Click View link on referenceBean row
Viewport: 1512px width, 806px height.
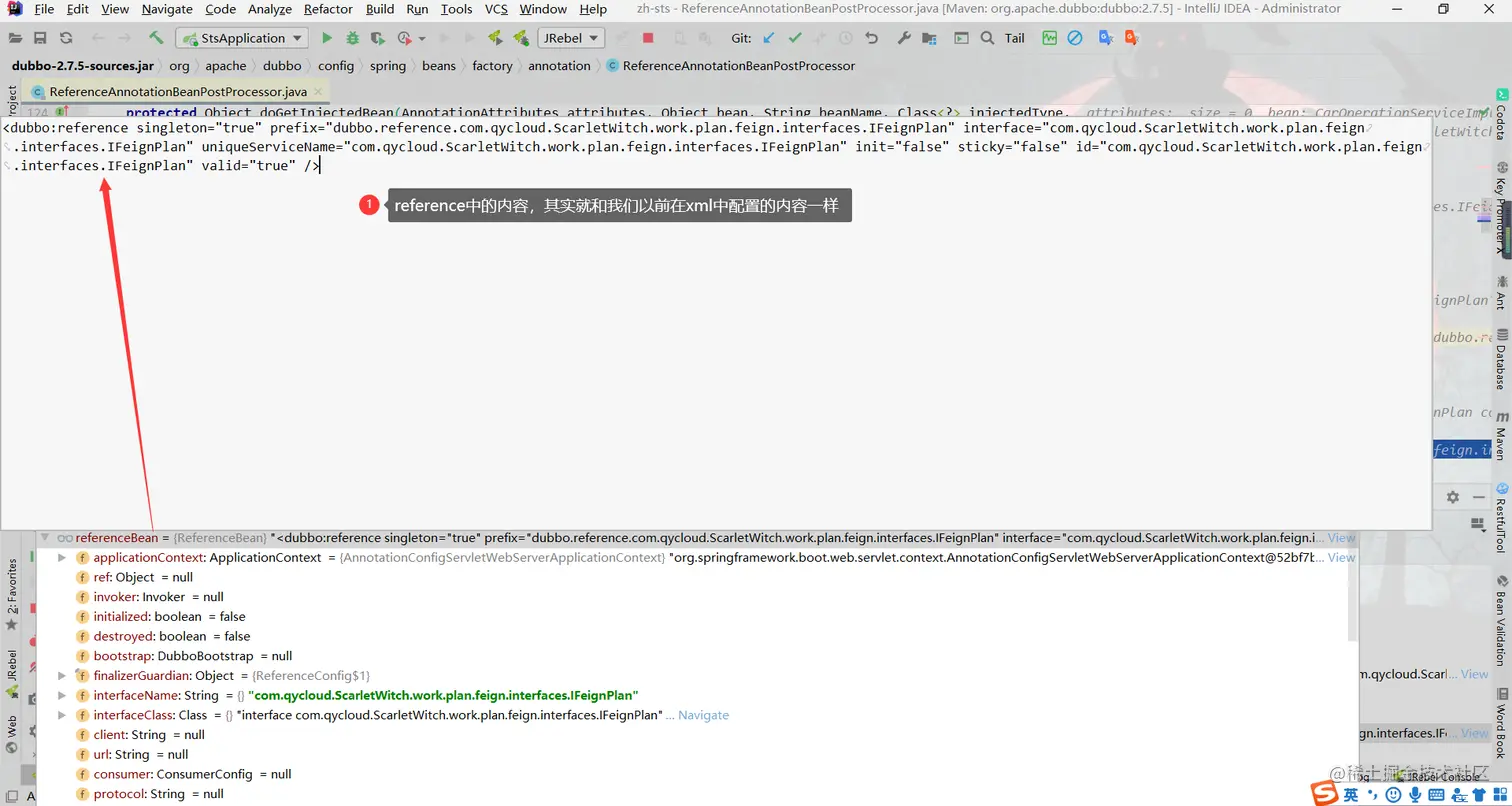(1341, 537)
